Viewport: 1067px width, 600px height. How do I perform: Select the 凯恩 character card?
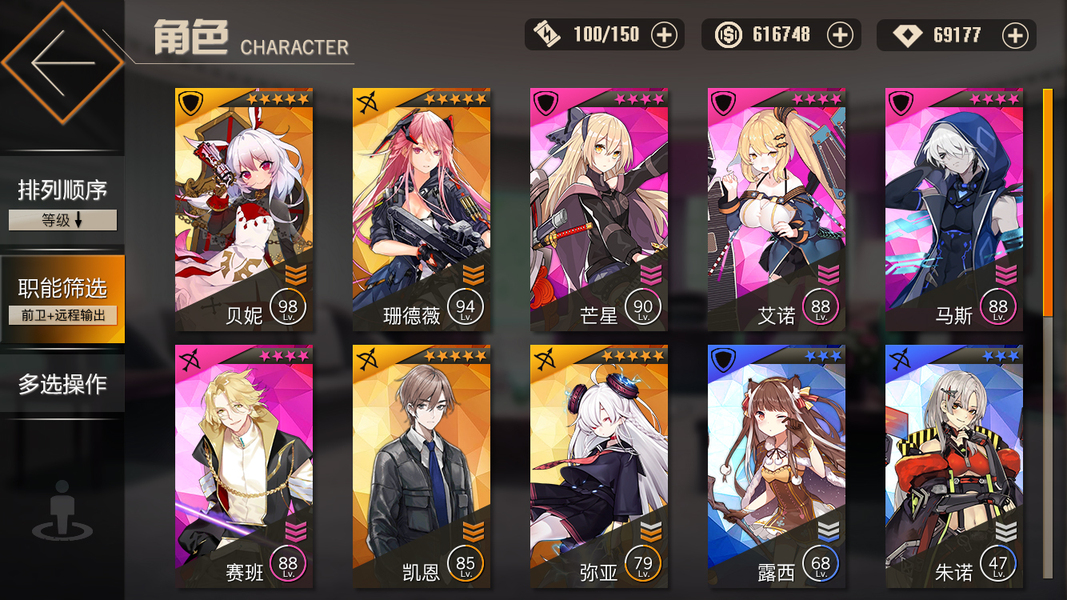click(421, 466)
